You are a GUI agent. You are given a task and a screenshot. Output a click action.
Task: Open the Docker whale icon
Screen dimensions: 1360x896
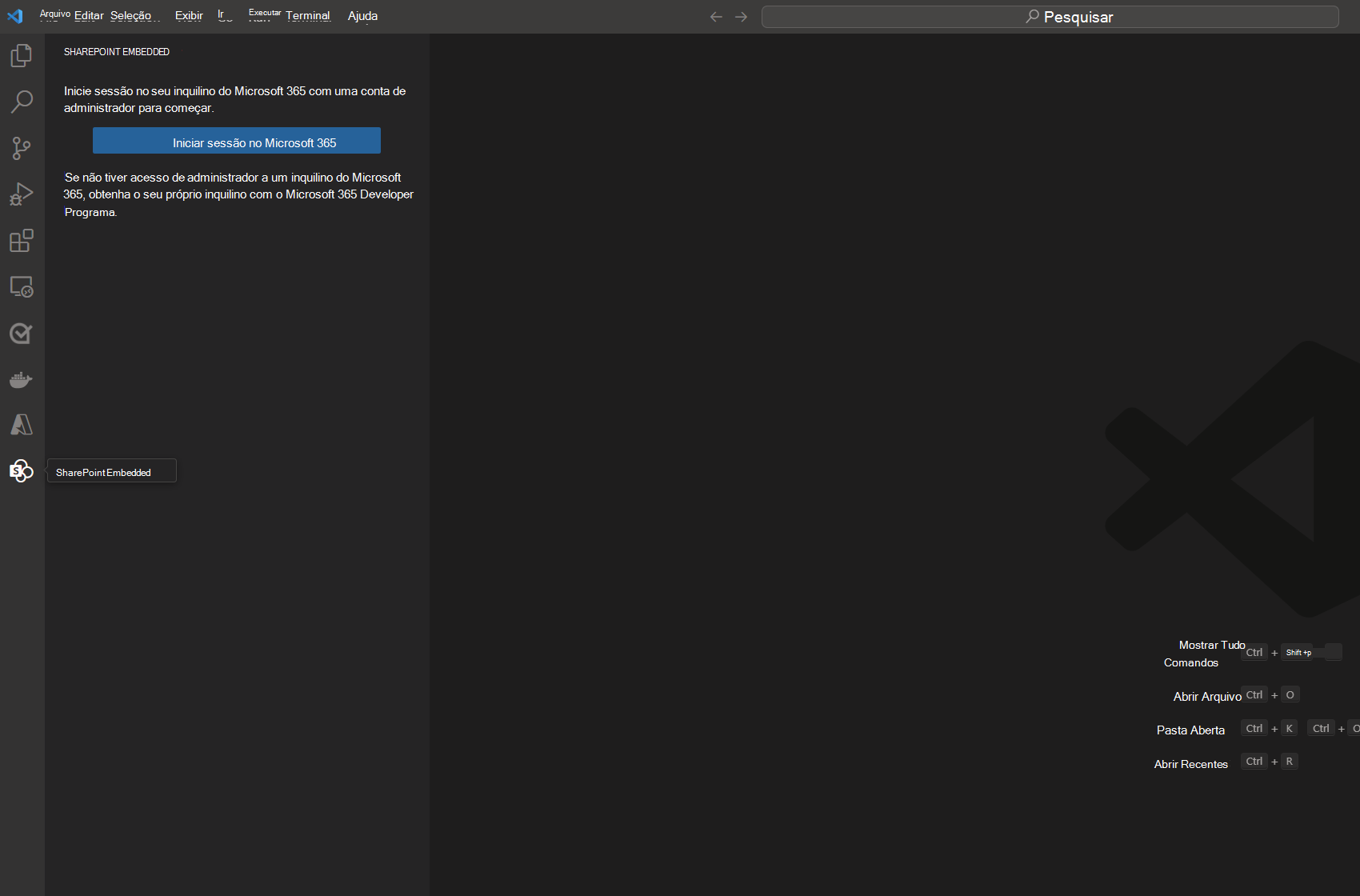[22, 380]
